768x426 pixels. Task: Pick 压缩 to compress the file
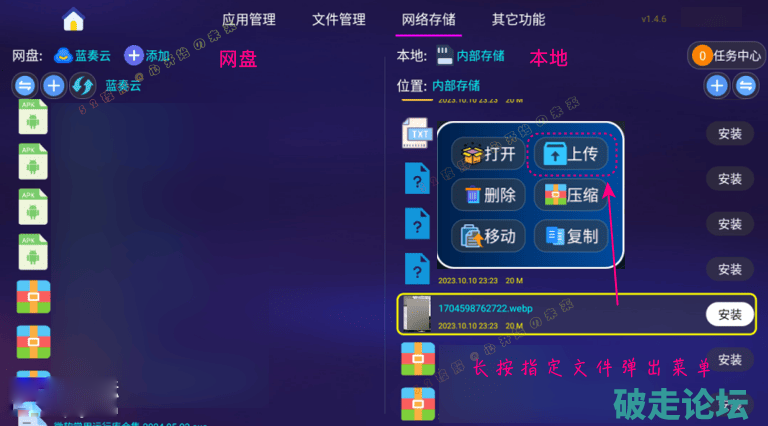(x=571, y=195)
